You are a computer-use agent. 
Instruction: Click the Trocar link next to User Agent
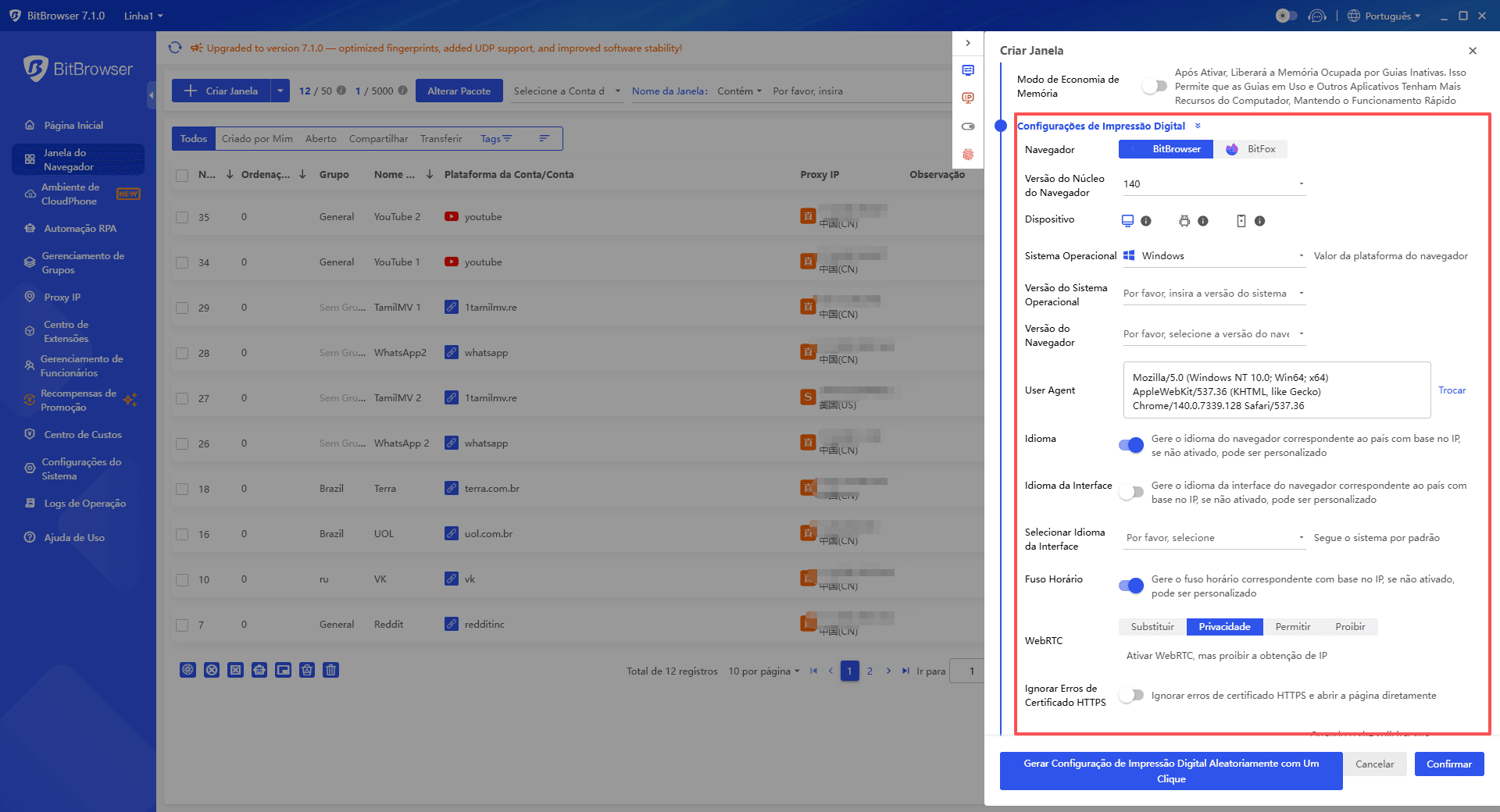(x=1452, y=390)
